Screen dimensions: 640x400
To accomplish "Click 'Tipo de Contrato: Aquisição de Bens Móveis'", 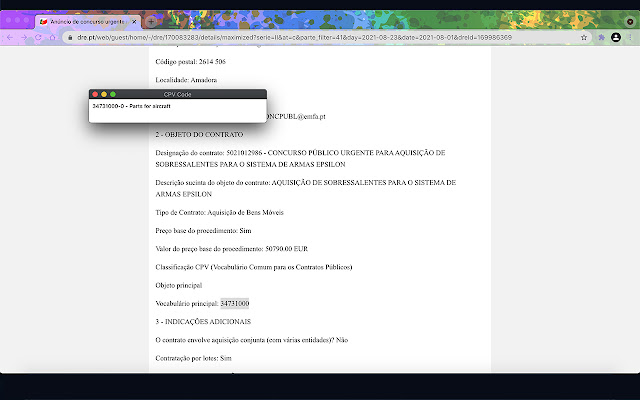I will click(x=219, y=212).
